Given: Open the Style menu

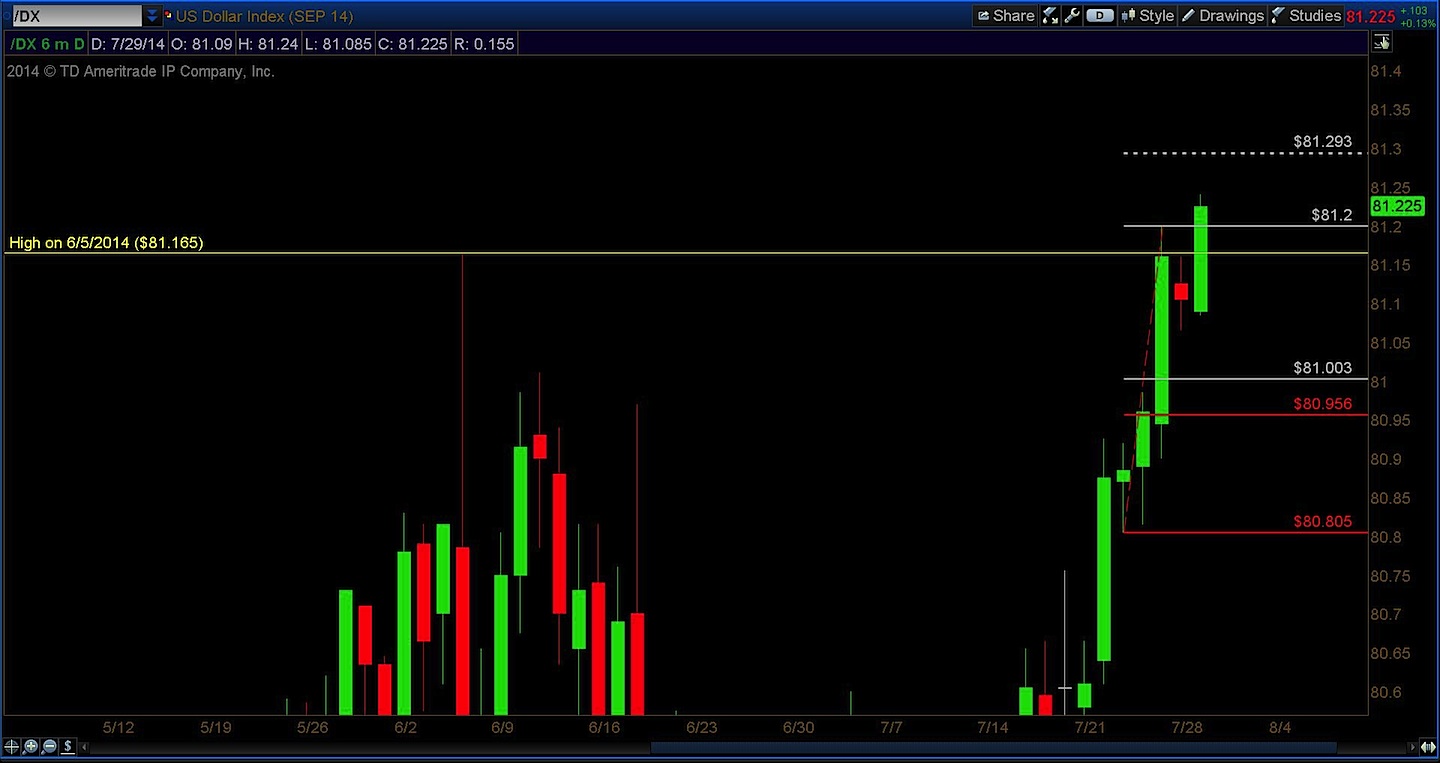Looking at the screenshot, I should point(1148,16).
